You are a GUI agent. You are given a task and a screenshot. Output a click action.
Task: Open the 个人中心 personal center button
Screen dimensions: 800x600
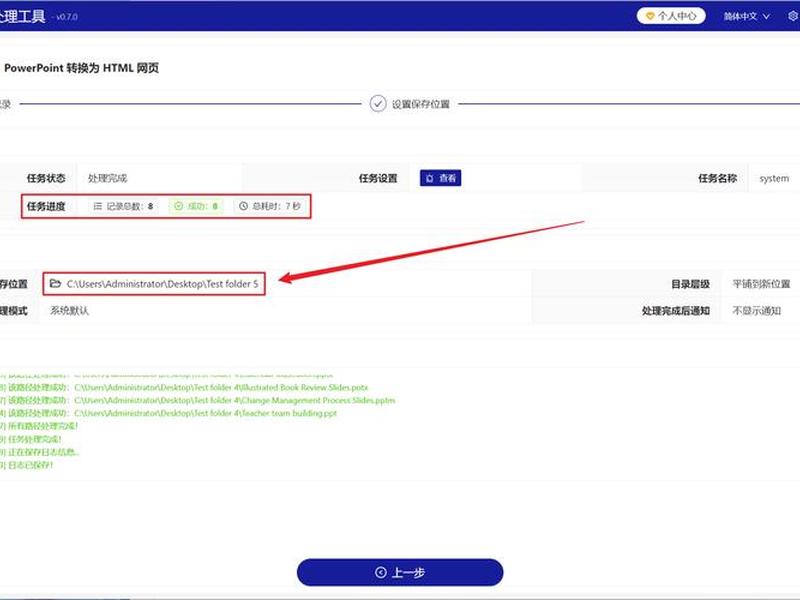[x=671, y=16]
